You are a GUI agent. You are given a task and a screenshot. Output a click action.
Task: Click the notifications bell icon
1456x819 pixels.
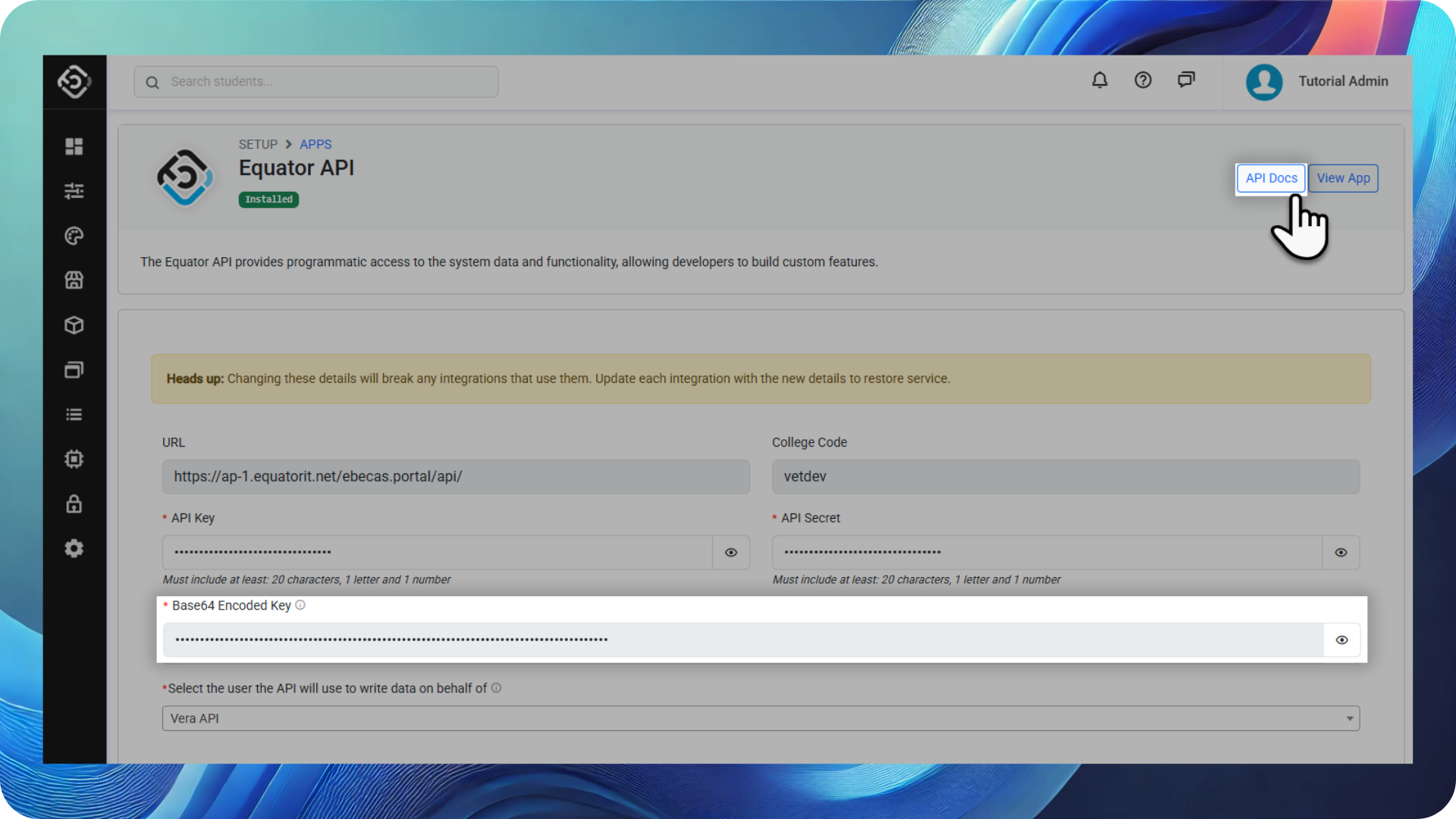(x=1100, y=80)
